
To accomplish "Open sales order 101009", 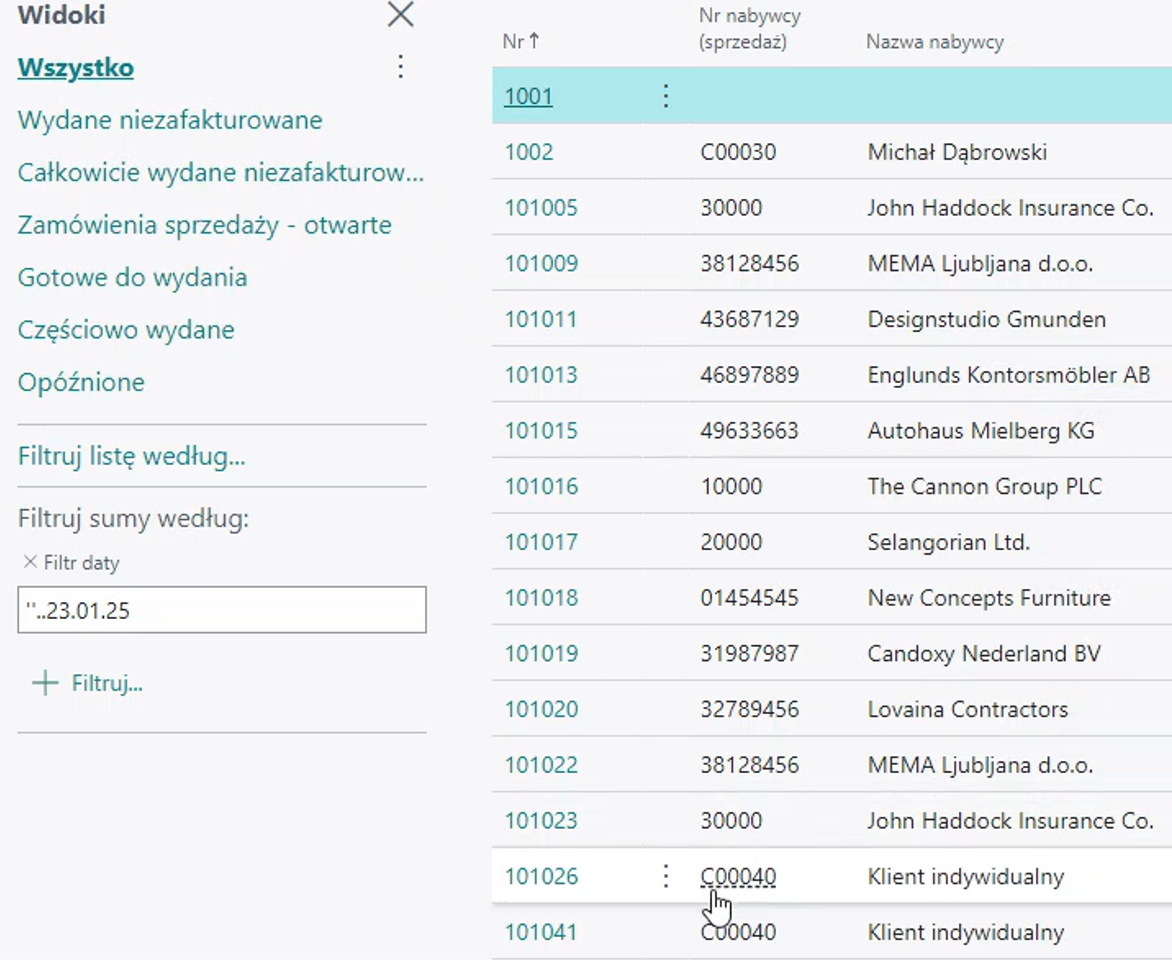I will 541,263.
